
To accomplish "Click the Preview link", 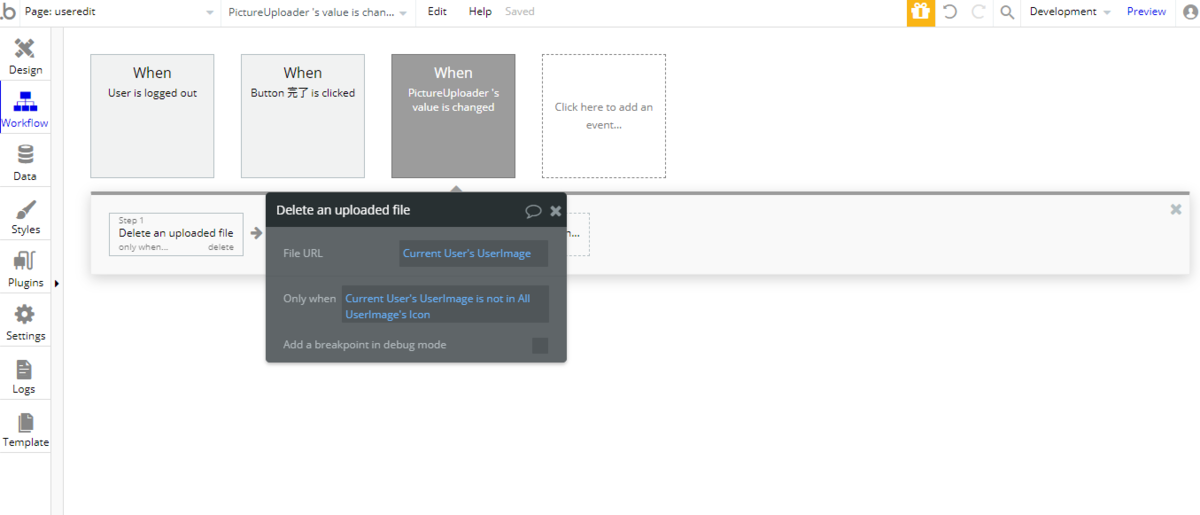I will (1146, 12).
